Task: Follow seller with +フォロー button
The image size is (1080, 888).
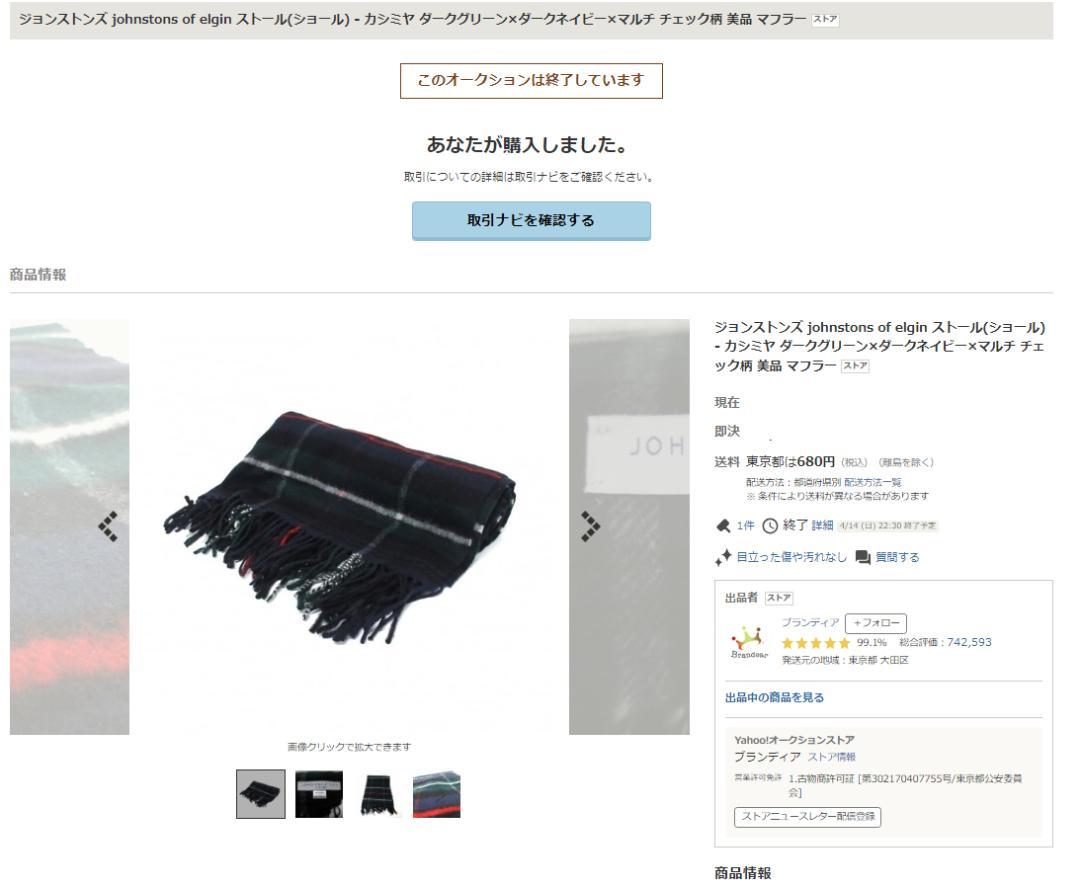Action: tap(875, 623)
